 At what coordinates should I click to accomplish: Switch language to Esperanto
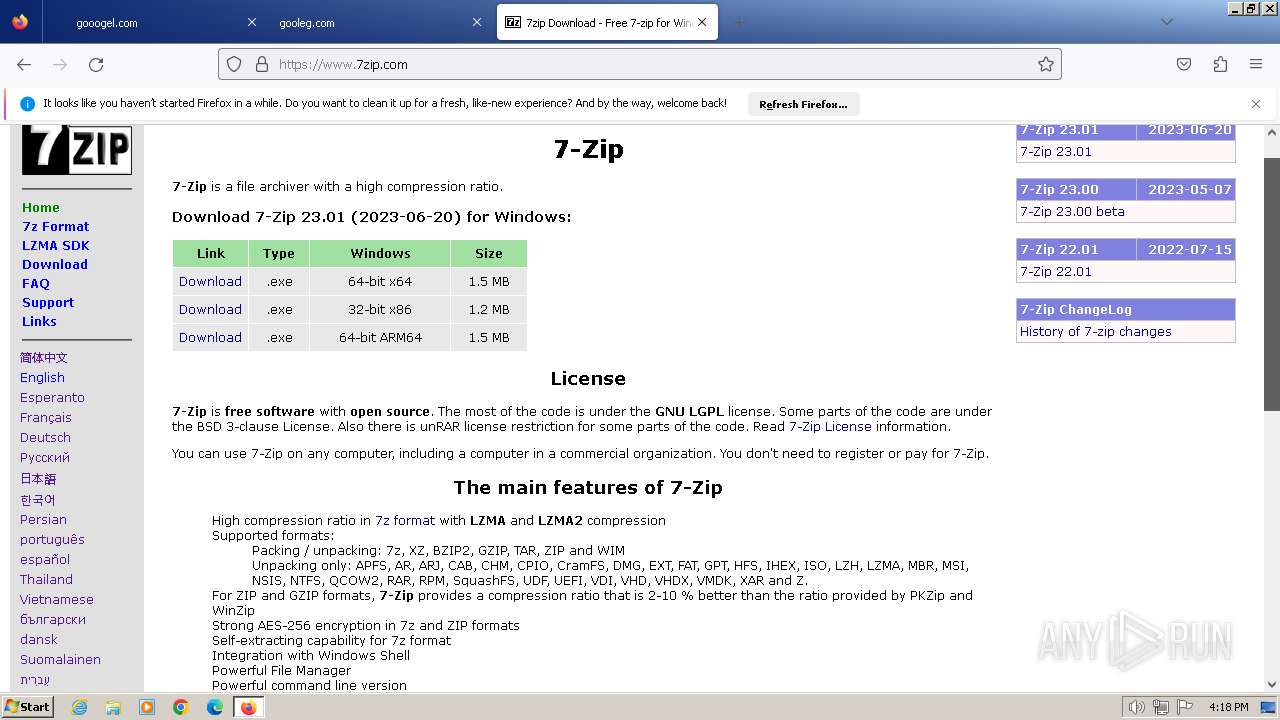(x=52, y=398)
